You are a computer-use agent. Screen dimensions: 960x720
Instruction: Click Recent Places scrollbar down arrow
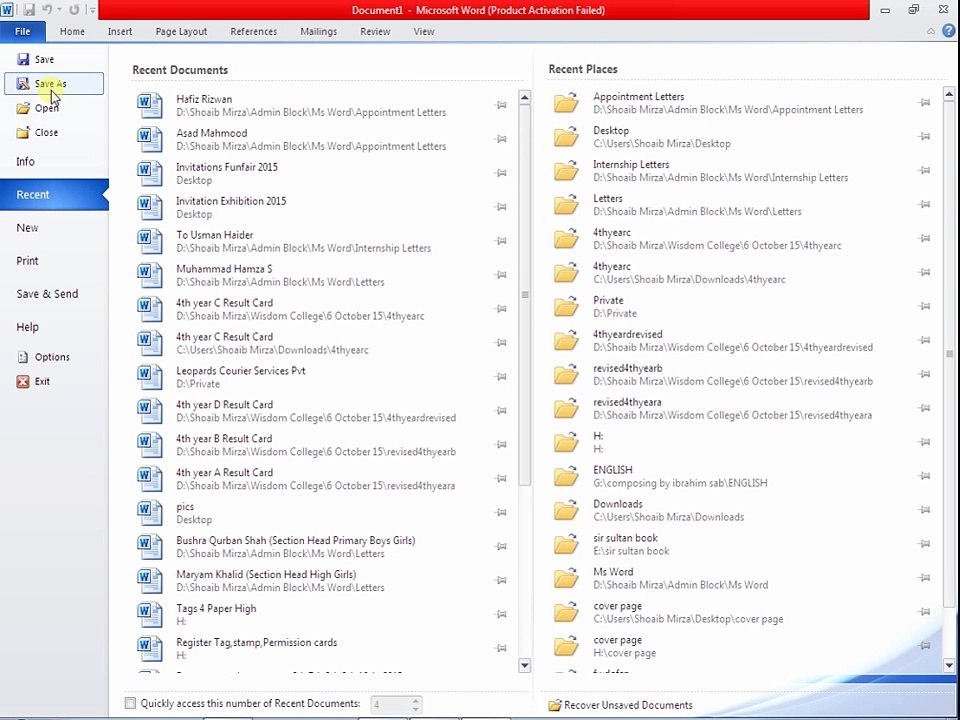point(949,666)
